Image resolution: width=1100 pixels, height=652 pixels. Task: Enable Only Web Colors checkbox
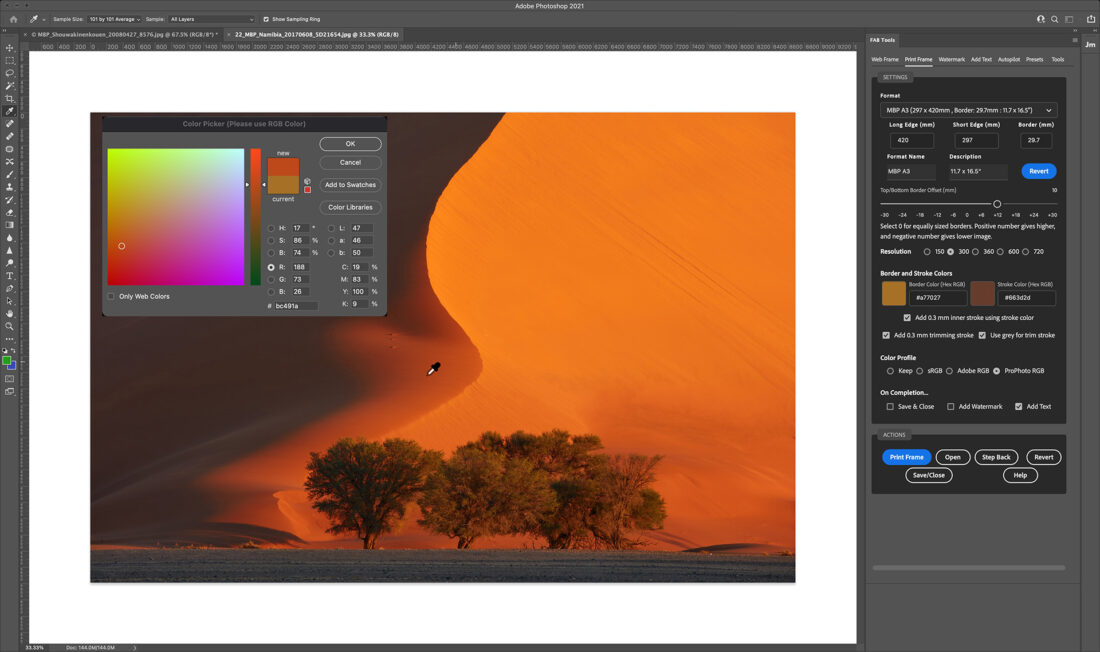tap(111, 296)
